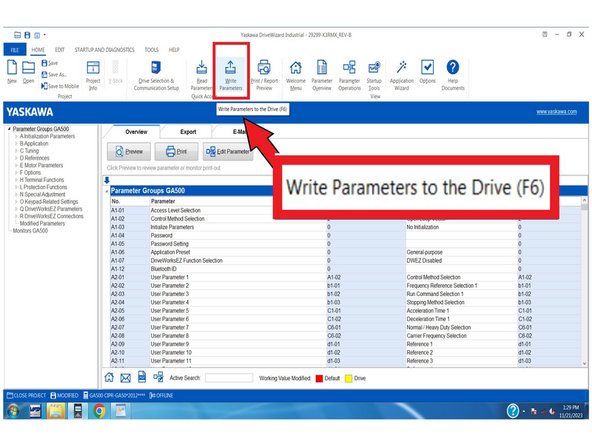Open Help Documents
The image size is (592, 444).
(453, 76)
